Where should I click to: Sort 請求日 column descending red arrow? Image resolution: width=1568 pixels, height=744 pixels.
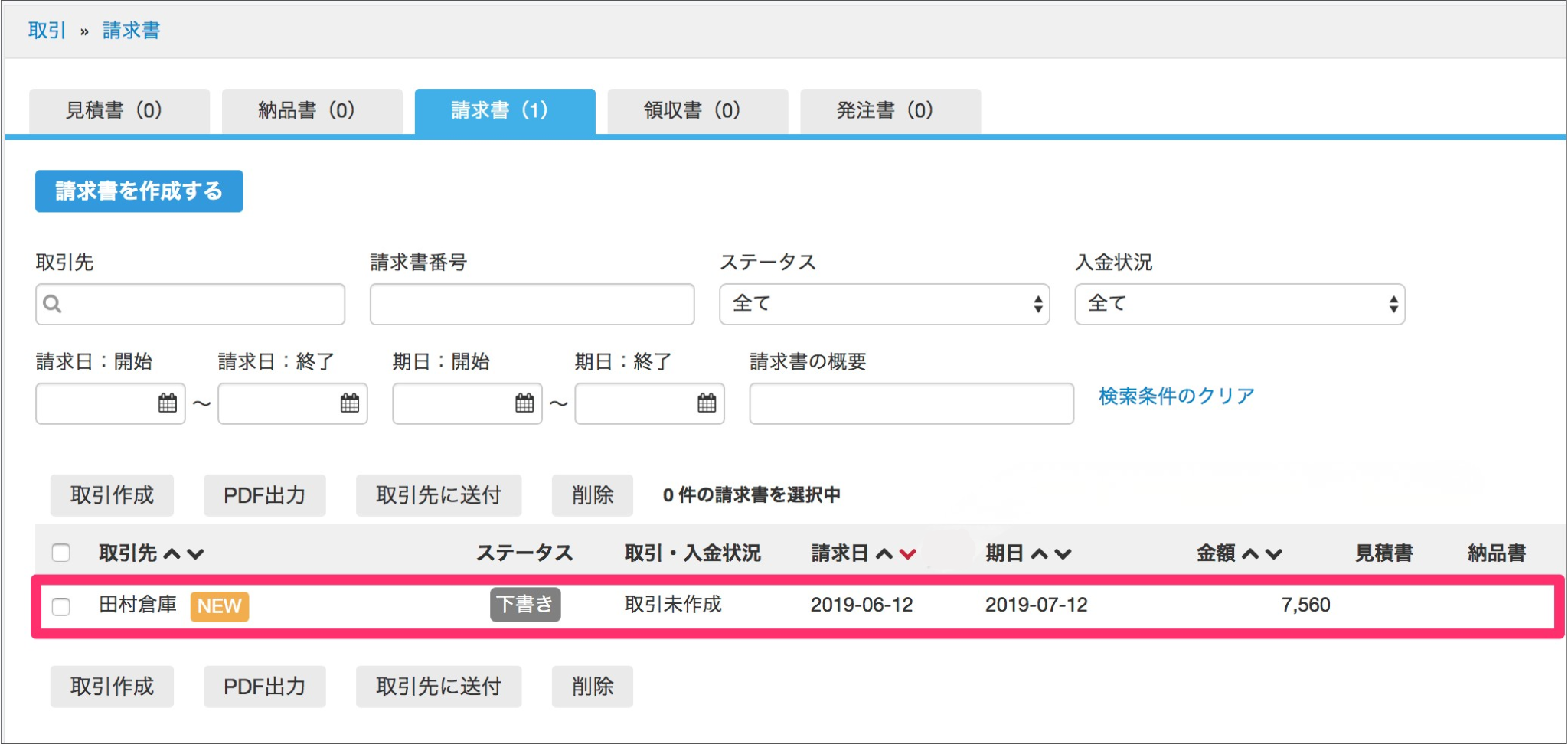(908, 553)
